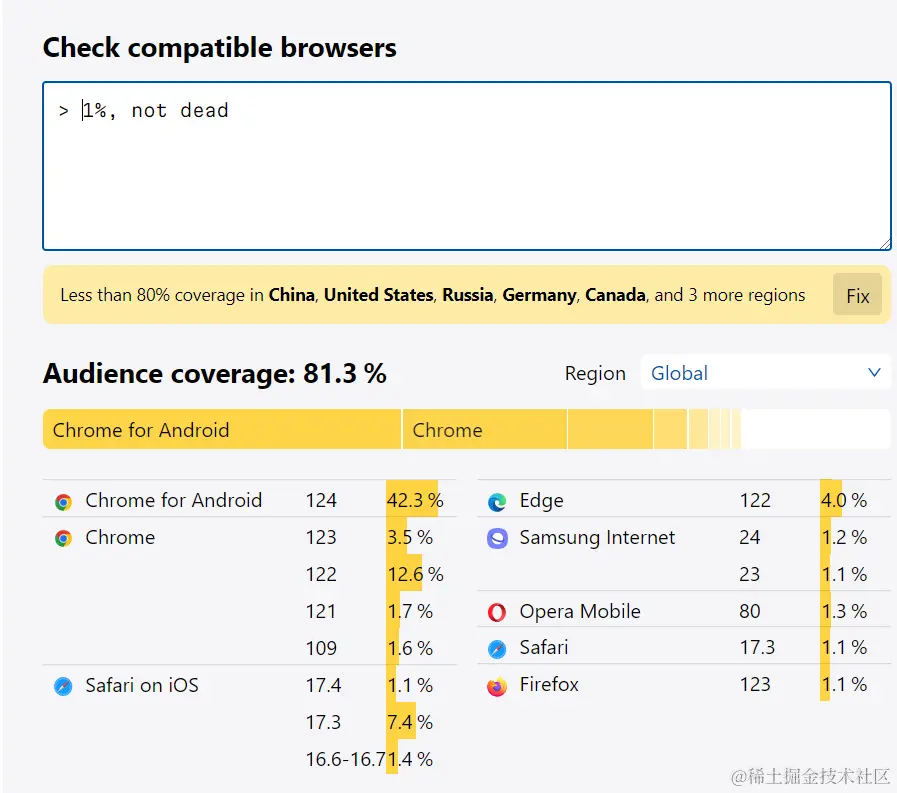Click the Chrome browser icon in the table
Viewport: 897px width, 793px height.
(x=63, y=538)
